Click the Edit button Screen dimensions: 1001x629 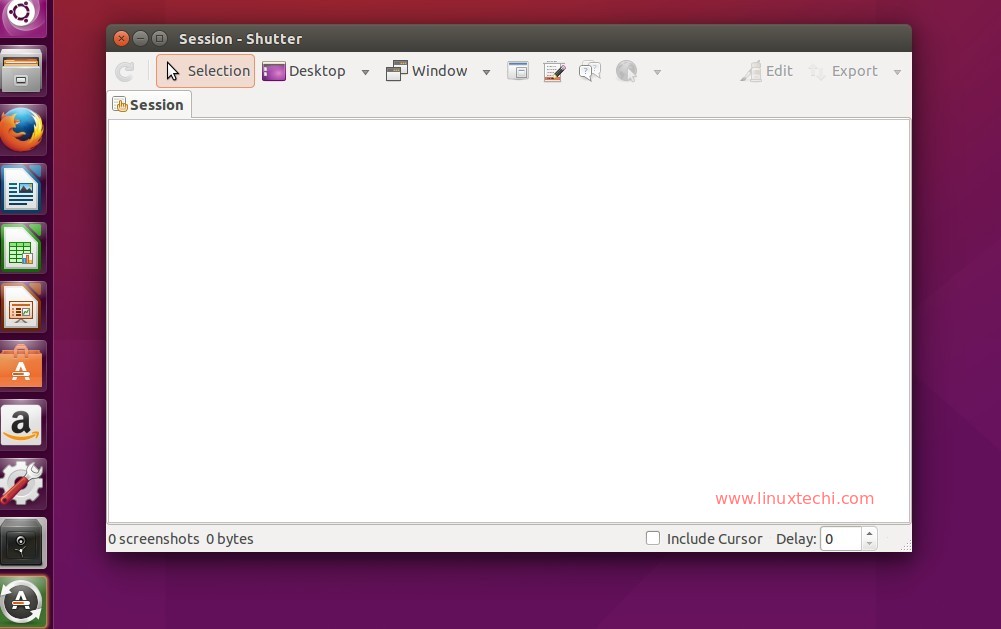(766, 70)
